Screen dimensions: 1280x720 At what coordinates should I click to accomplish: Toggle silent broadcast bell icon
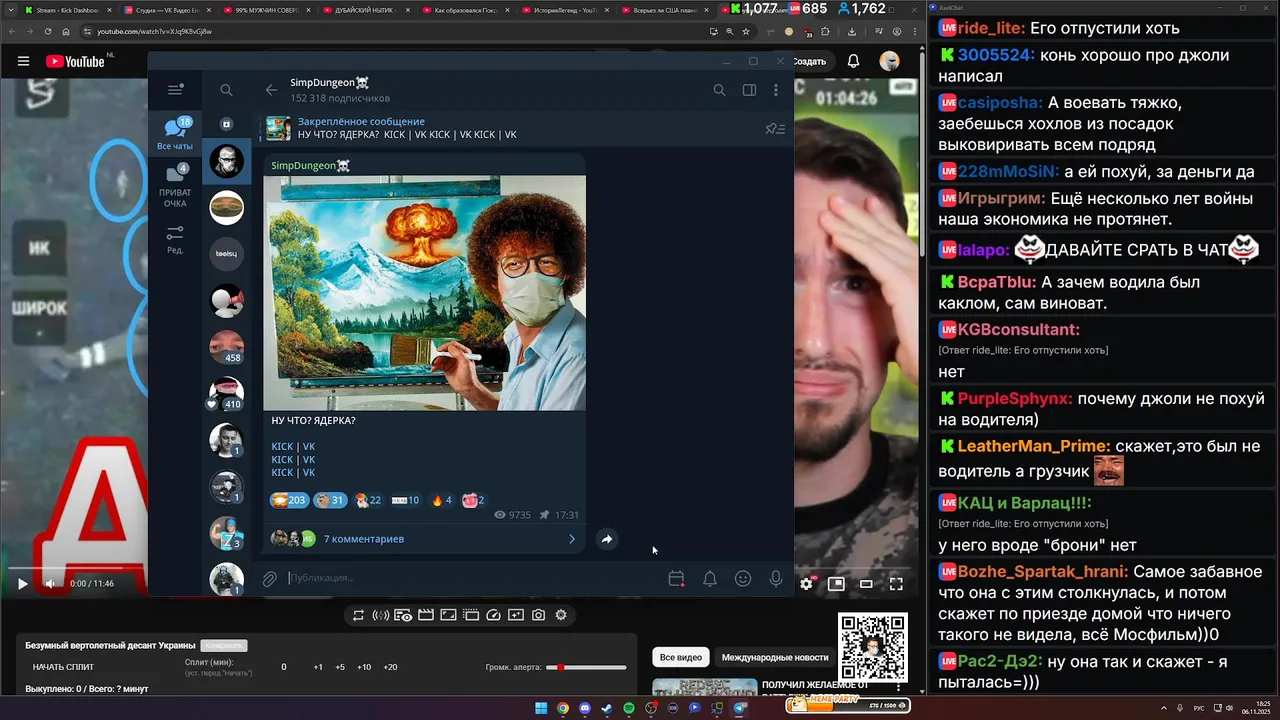click(710, 578)
